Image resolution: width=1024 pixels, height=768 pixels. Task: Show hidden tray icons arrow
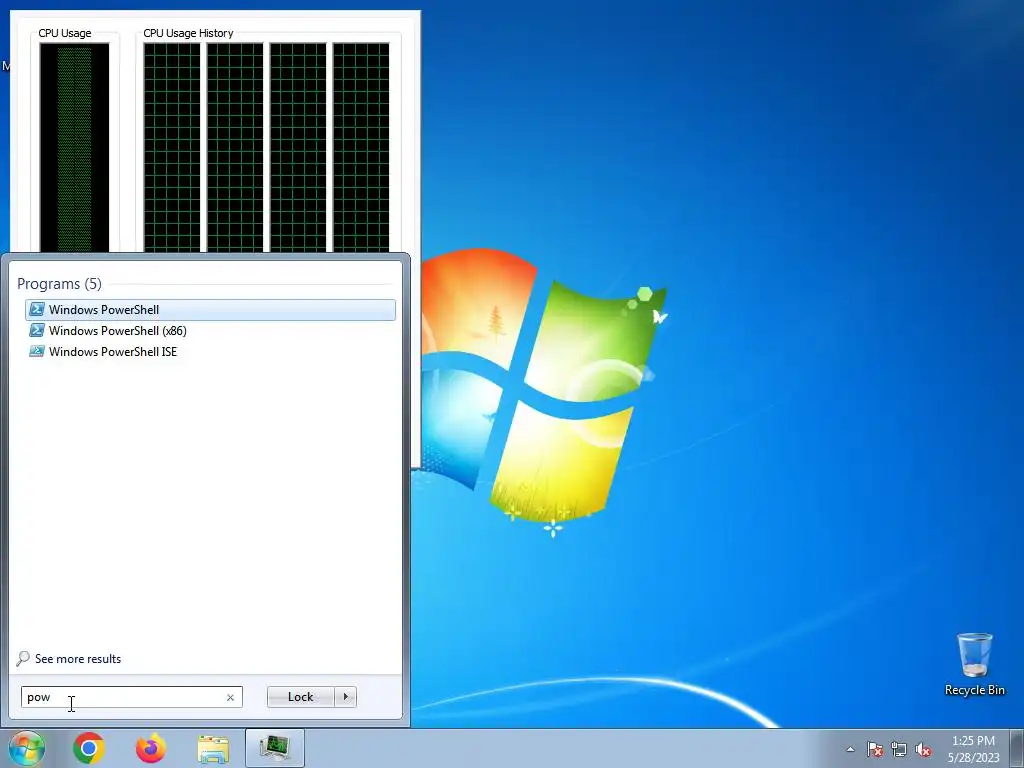(850, 749)
